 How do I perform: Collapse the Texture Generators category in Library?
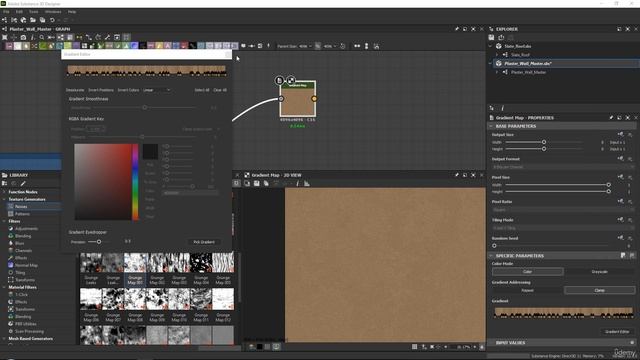tap(4, 199)
